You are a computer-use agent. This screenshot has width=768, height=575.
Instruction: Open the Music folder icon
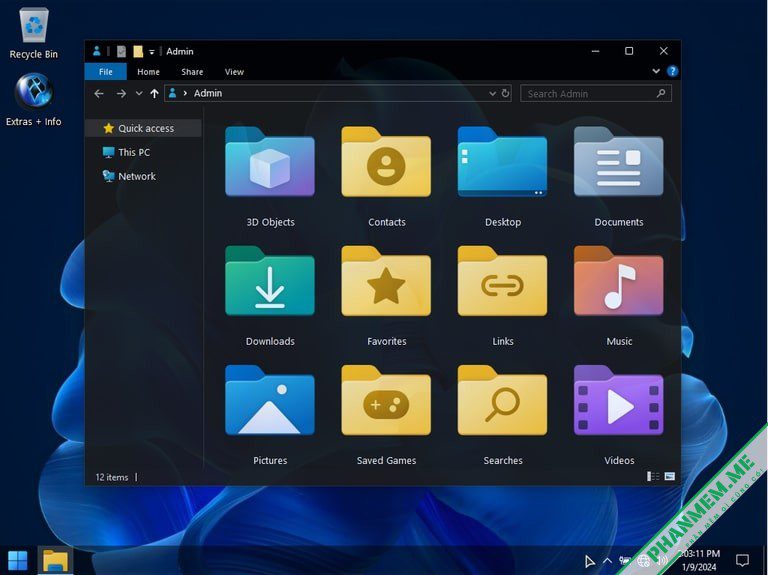(x=618, y=281)
